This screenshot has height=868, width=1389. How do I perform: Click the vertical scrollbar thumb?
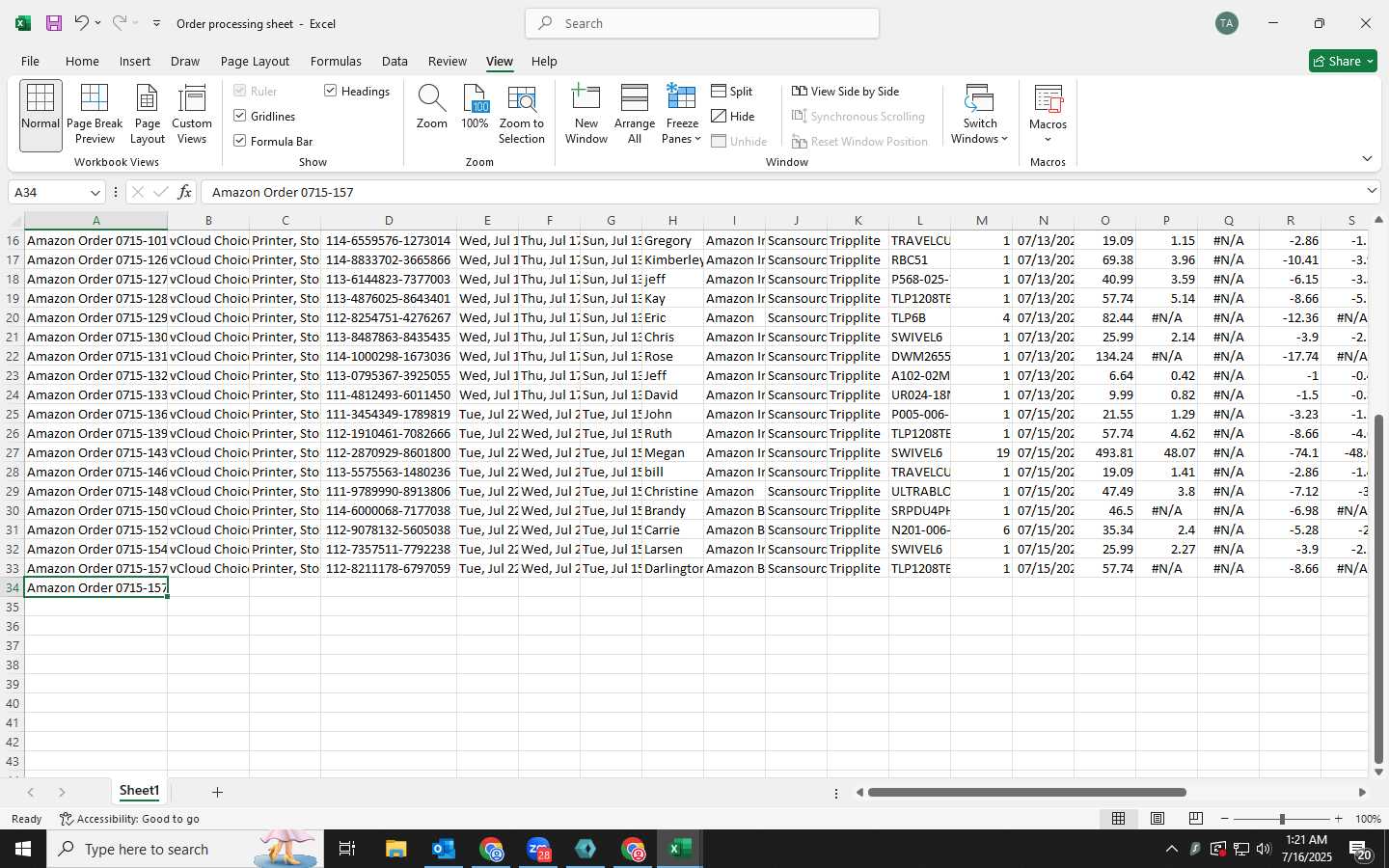point(1378,589)
